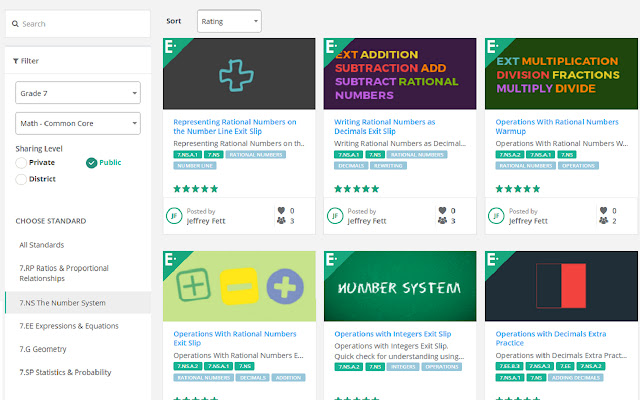Select 7.EE Expressions & Equations standard
The image size is (640, 400).
pos(69,326)
